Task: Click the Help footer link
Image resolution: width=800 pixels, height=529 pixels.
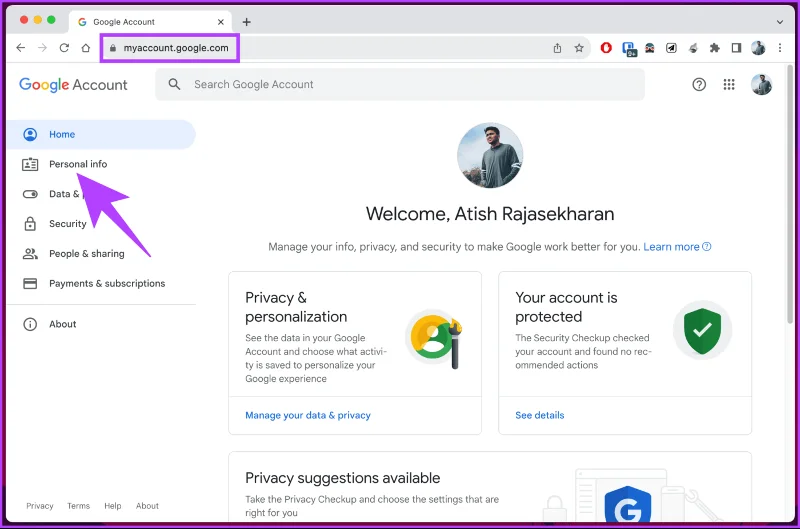Action: click(x=113, y=506)
